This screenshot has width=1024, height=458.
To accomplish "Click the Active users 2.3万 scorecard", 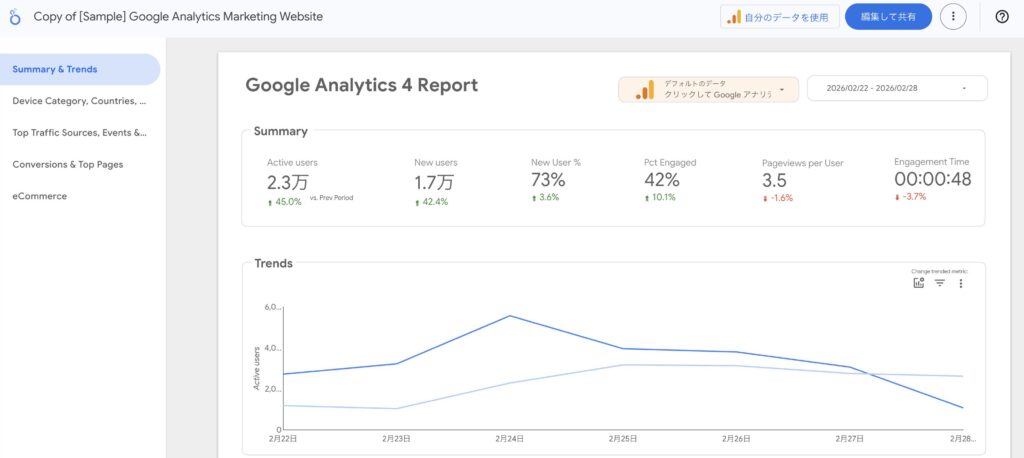I will coord(291,181).
